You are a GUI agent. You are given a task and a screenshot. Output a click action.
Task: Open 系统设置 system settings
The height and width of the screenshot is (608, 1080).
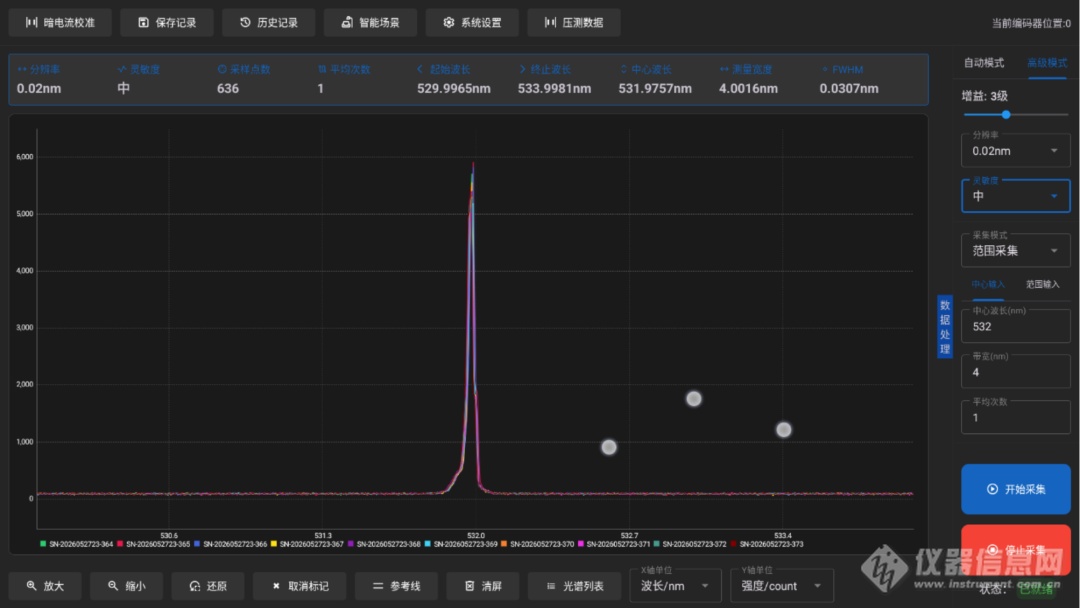coord(472,23)
